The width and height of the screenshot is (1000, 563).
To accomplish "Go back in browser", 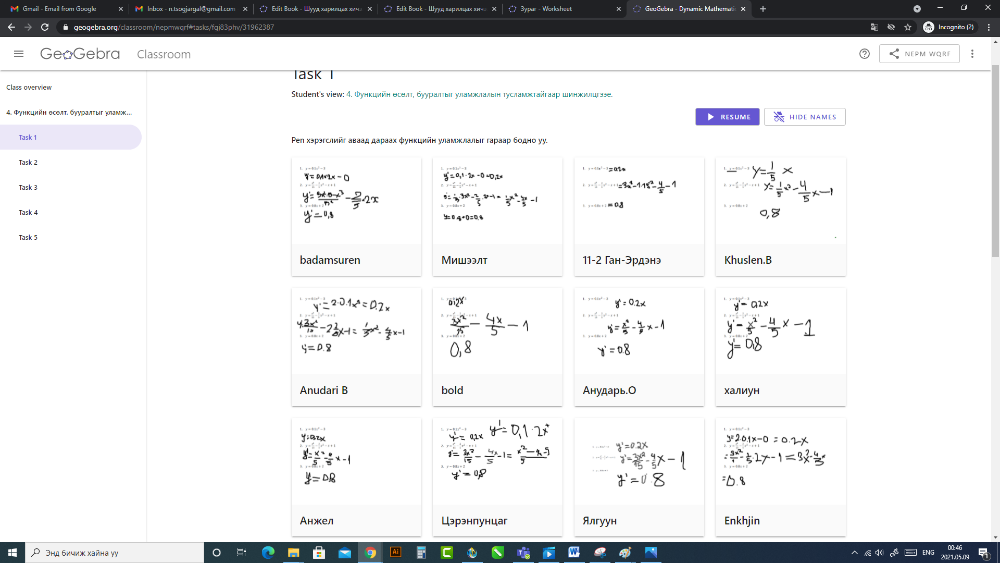I will click(11, 27).
